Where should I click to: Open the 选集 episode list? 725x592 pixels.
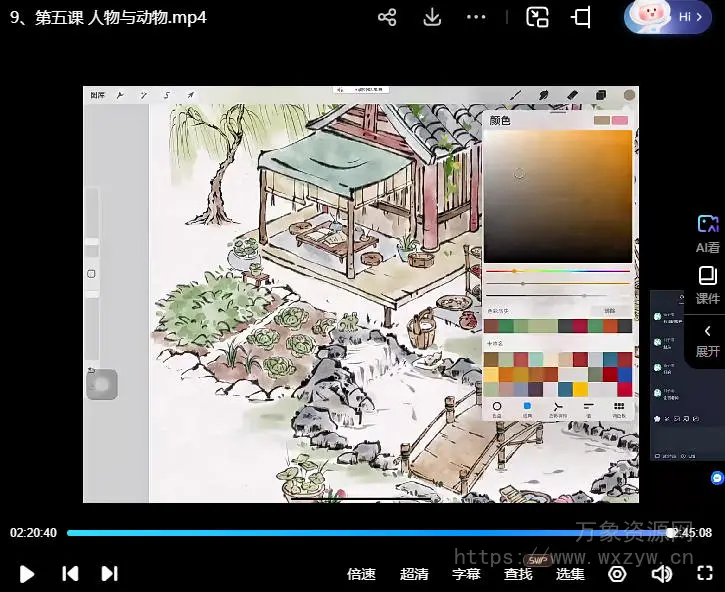(x=570, y=574)
